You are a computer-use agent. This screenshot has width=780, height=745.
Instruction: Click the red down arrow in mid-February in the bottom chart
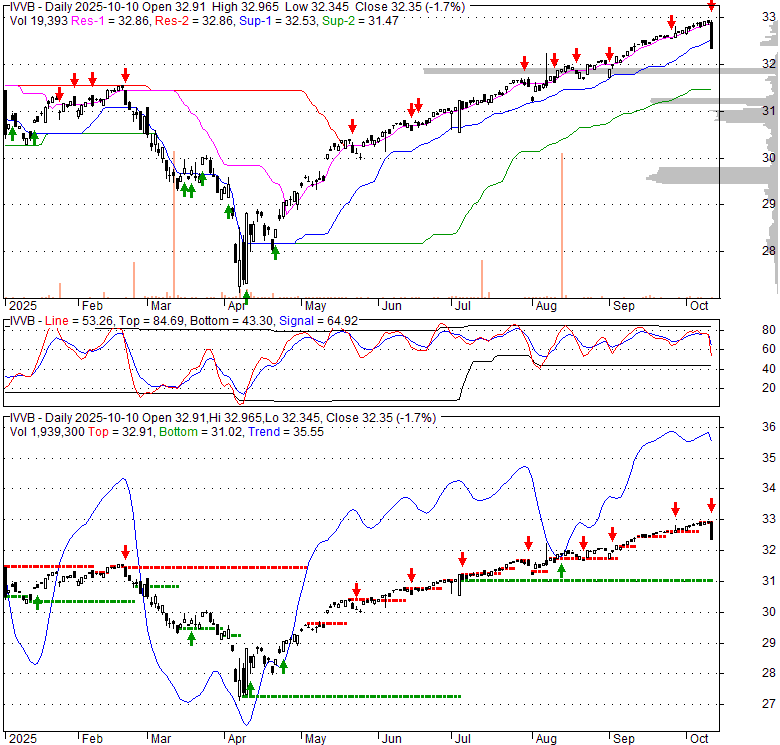125,552
